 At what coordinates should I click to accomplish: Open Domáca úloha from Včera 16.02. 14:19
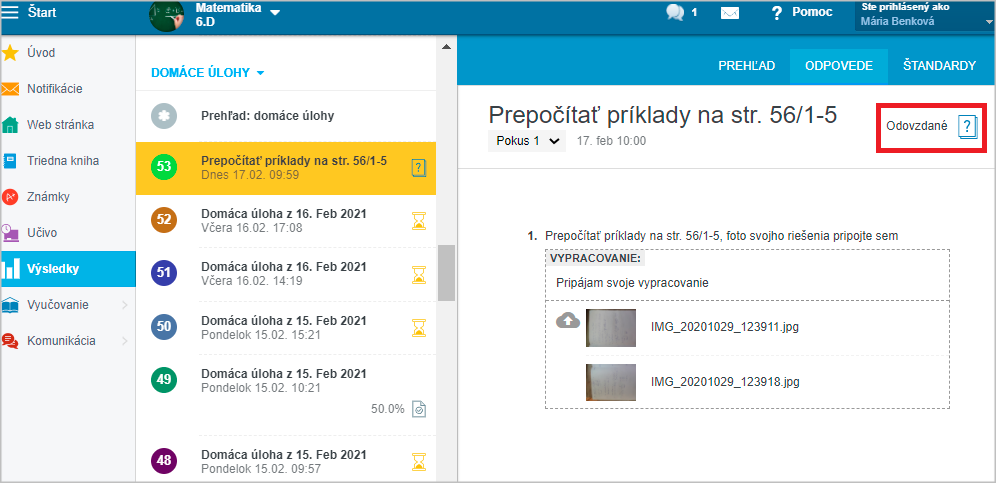tap(286, 274)
